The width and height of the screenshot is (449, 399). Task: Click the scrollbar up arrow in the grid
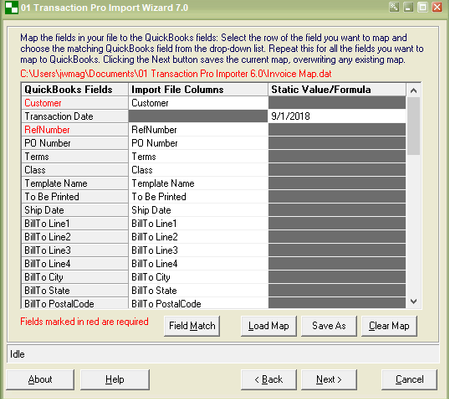[413, 90]
